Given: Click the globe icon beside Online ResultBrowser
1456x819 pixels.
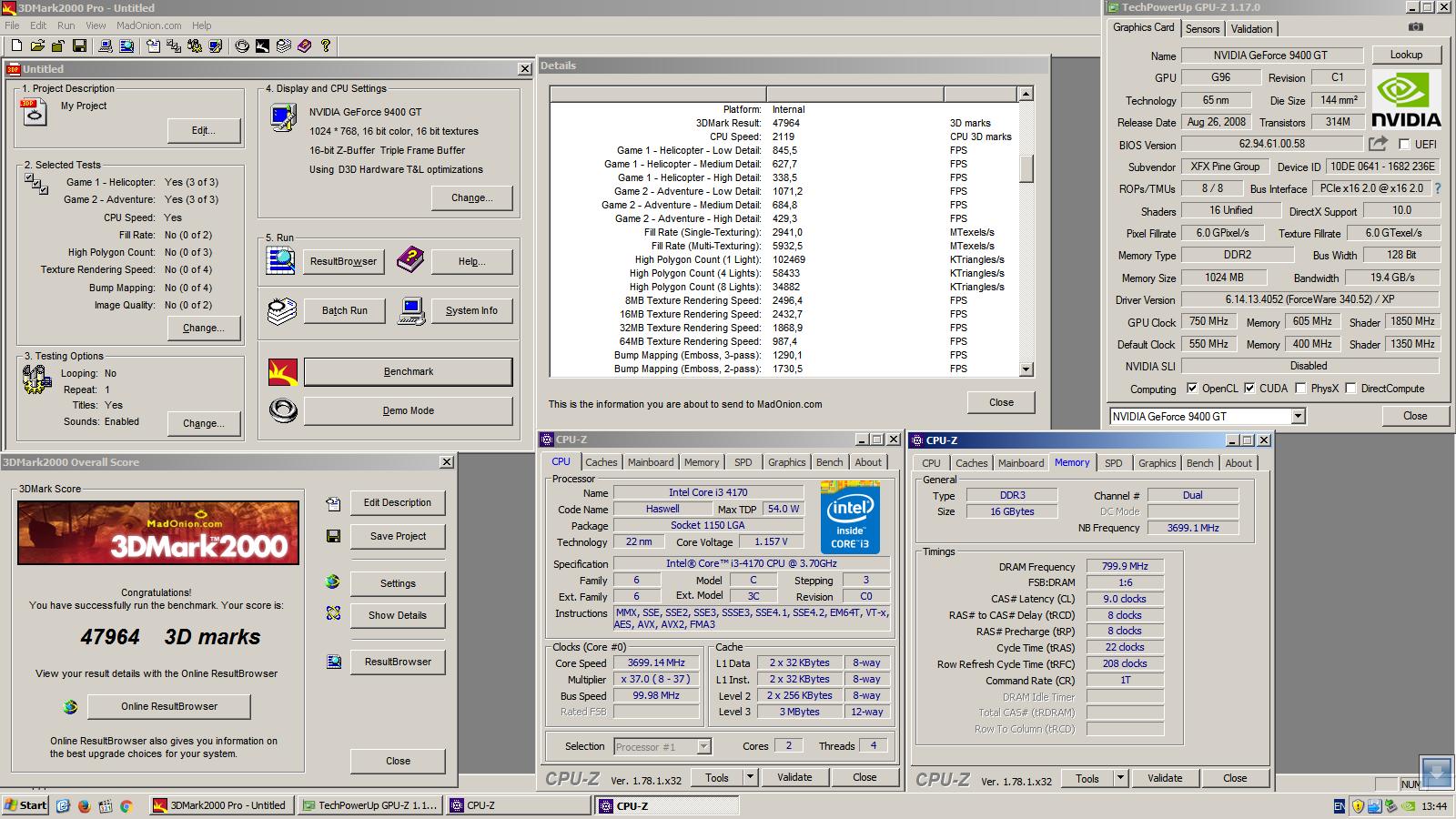Looking at the screenshot, I should point(70,706).
